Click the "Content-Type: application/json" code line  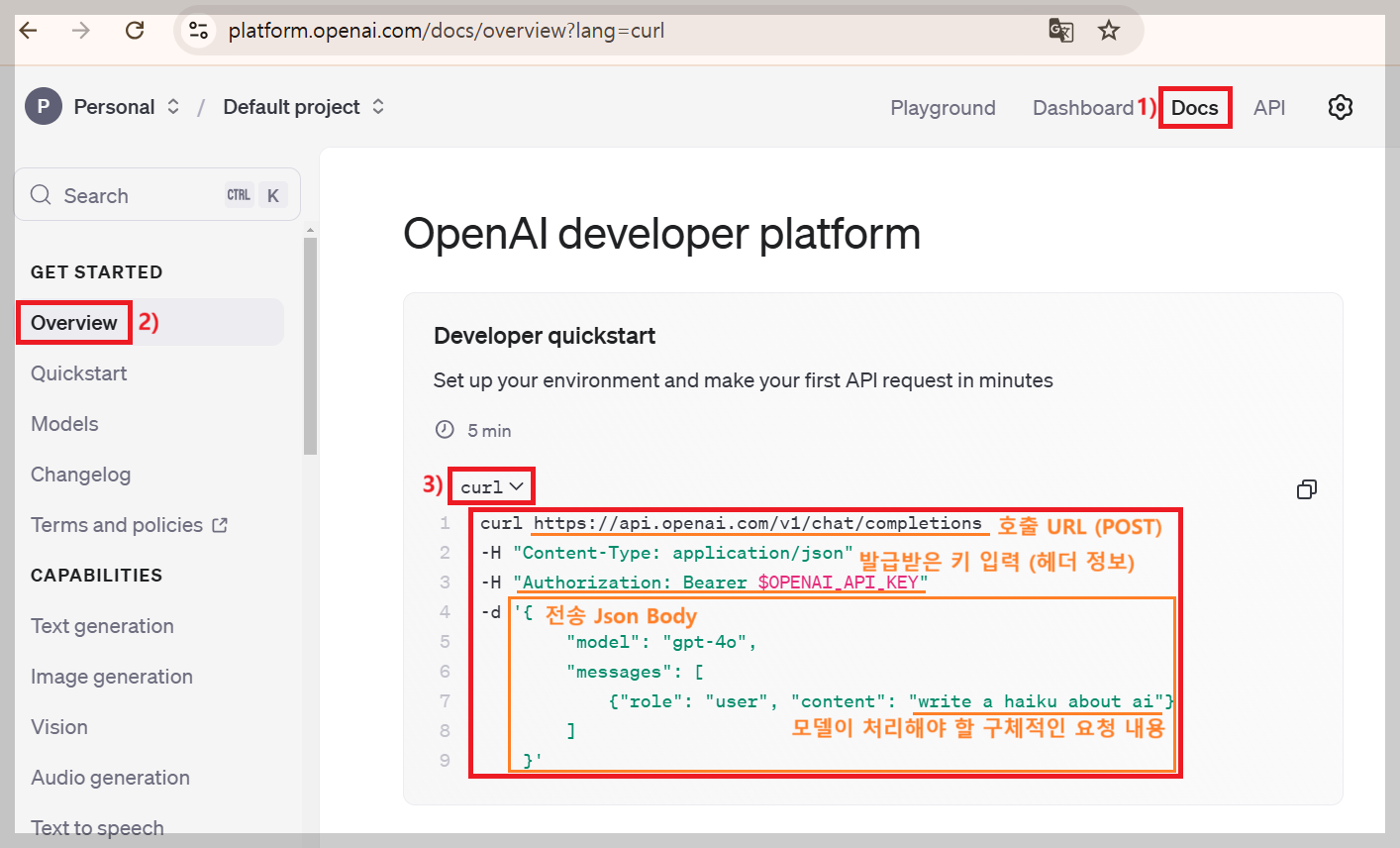pyautogui.click(x=683, y=553)
